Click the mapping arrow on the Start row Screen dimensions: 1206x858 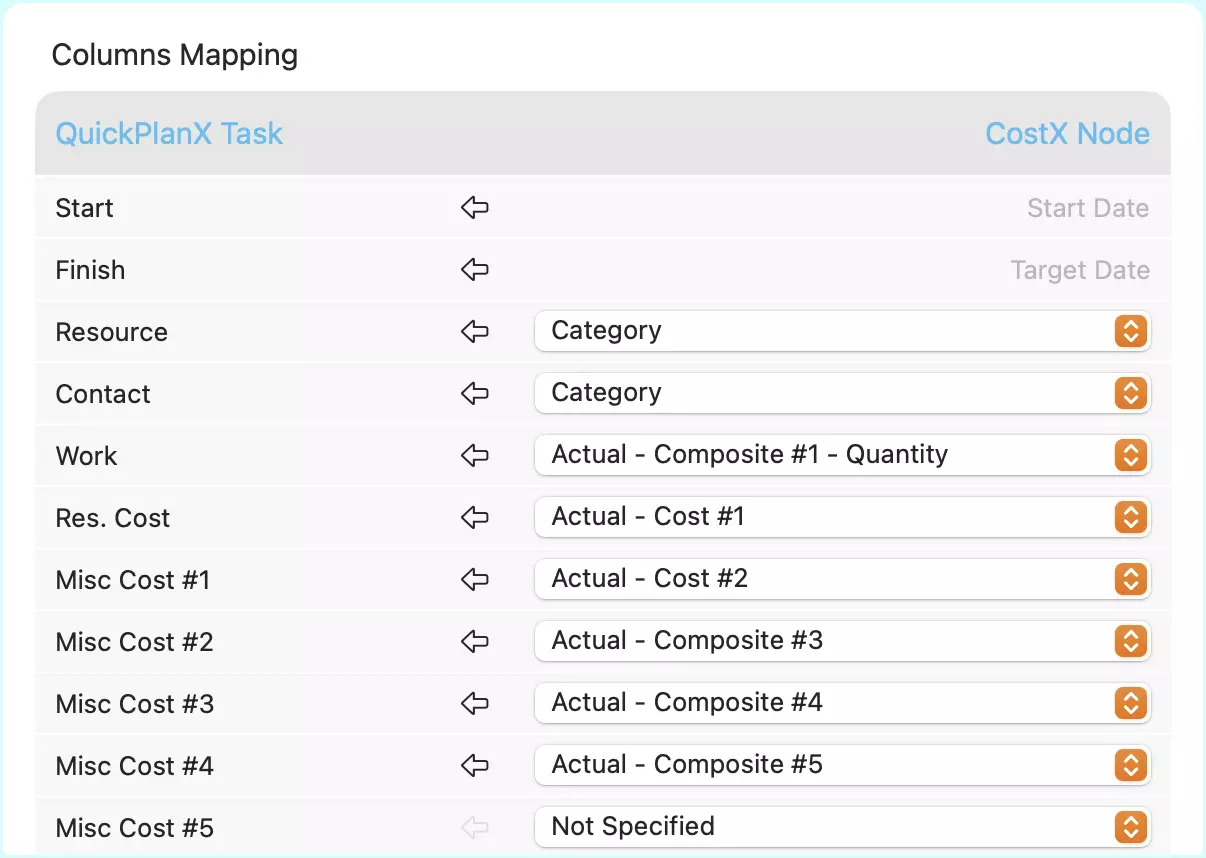(474, 208)
